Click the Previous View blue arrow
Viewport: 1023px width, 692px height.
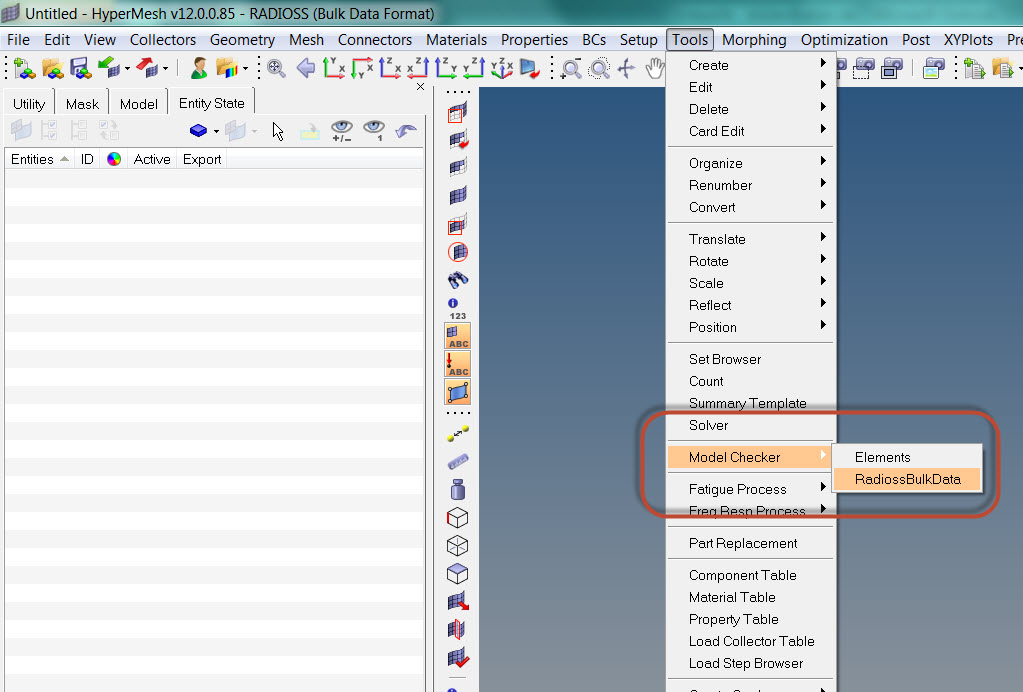click(305, 68)
